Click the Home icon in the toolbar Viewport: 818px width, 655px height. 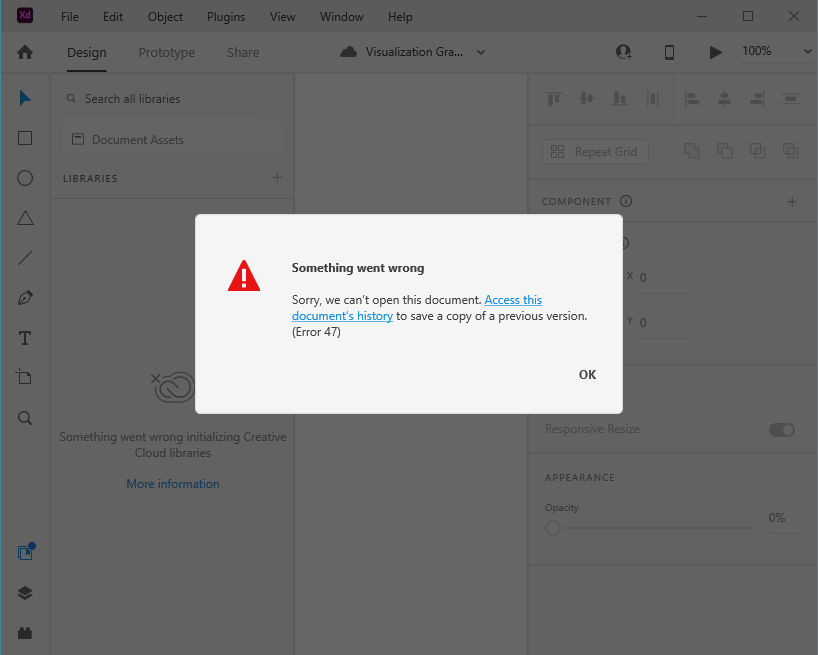click(22, 51)
